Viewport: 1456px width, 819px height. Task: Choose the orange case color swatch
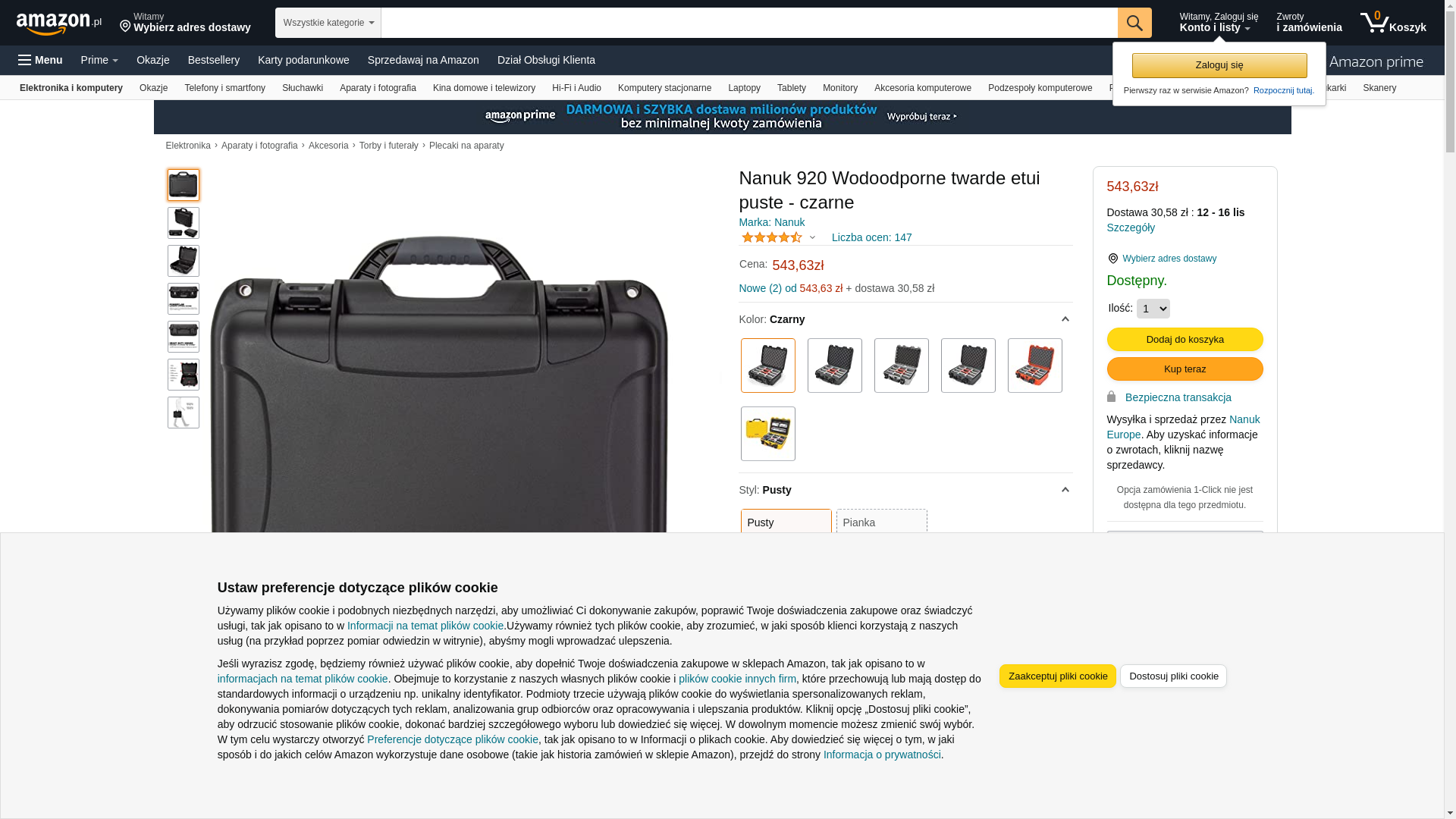(1035, 366)
